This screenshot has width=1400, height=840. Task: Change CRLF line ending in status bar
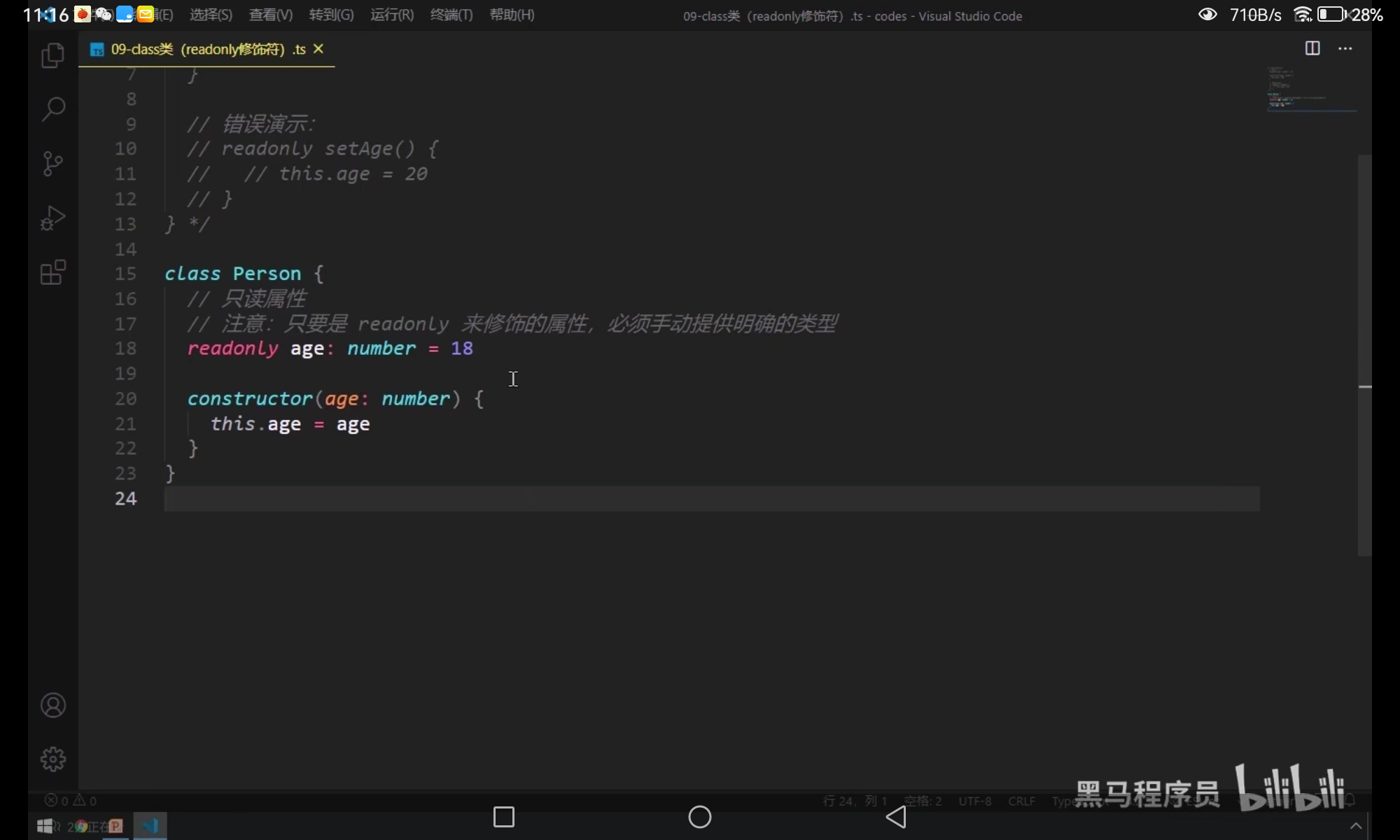[x=1021, y=801]
